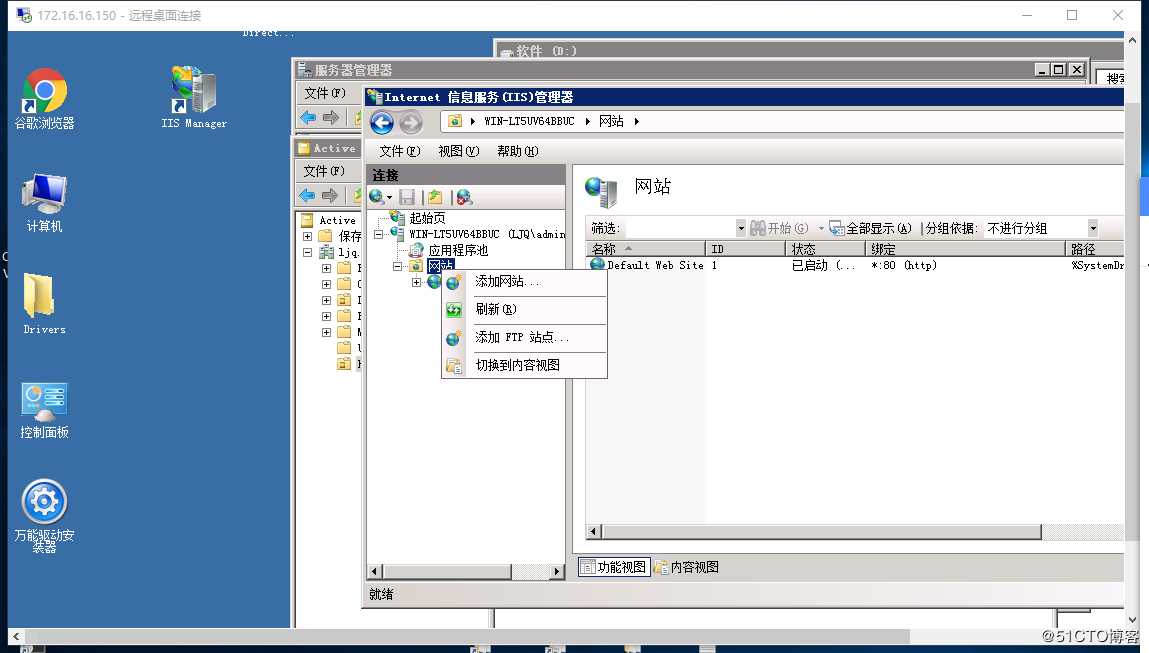Viewport: 1149px width, 653px height.
Task: Expand the 保存 node in Active Directory tree
Action: [308, 236]
